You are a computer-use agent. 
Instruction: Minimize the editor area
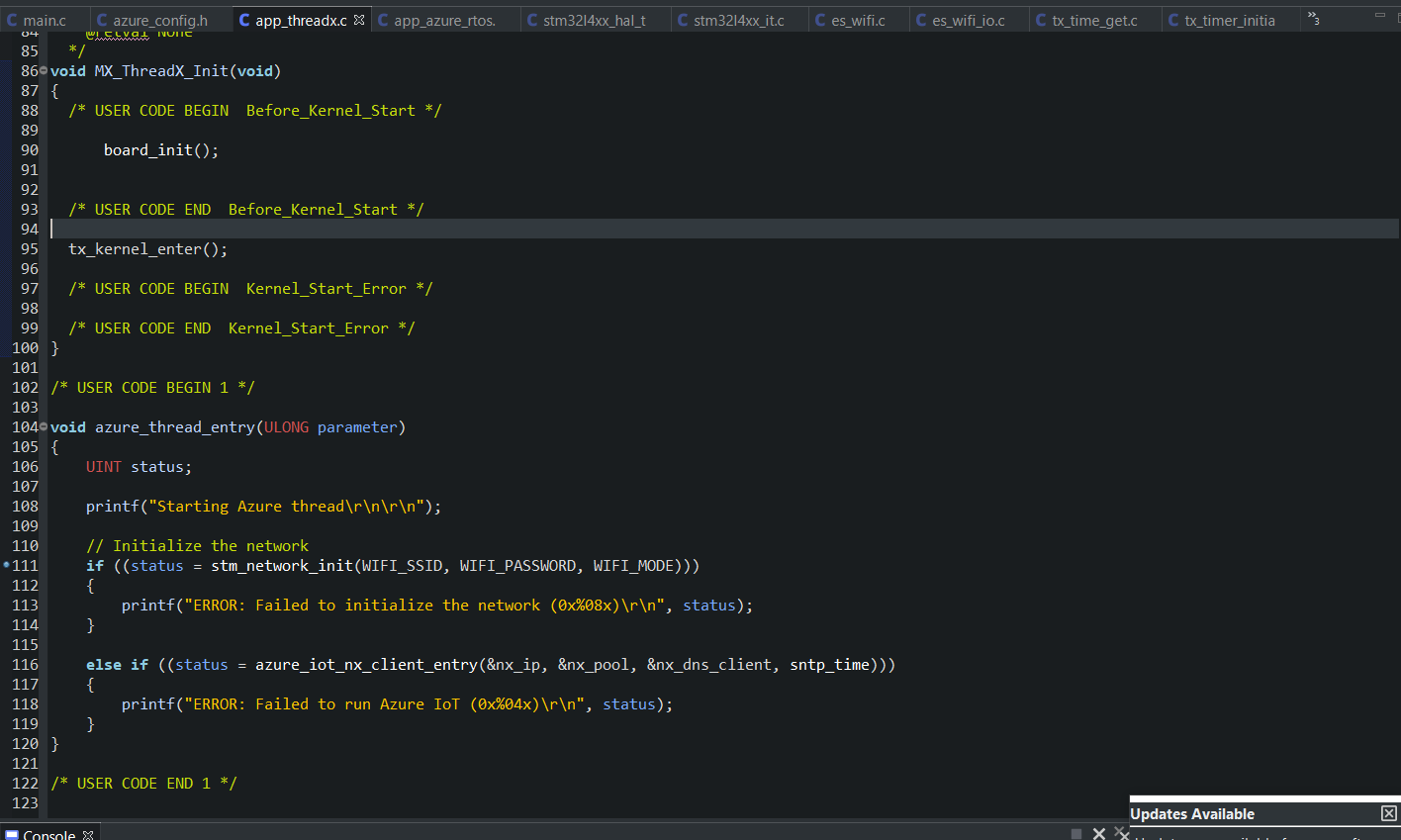pyautogui.click(x=1379, y=16)
